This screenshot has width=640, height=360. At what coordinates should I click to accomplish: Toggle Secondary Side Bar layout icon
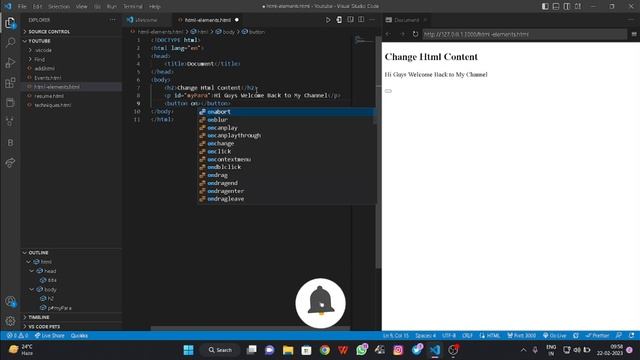(x=567, y=6)
